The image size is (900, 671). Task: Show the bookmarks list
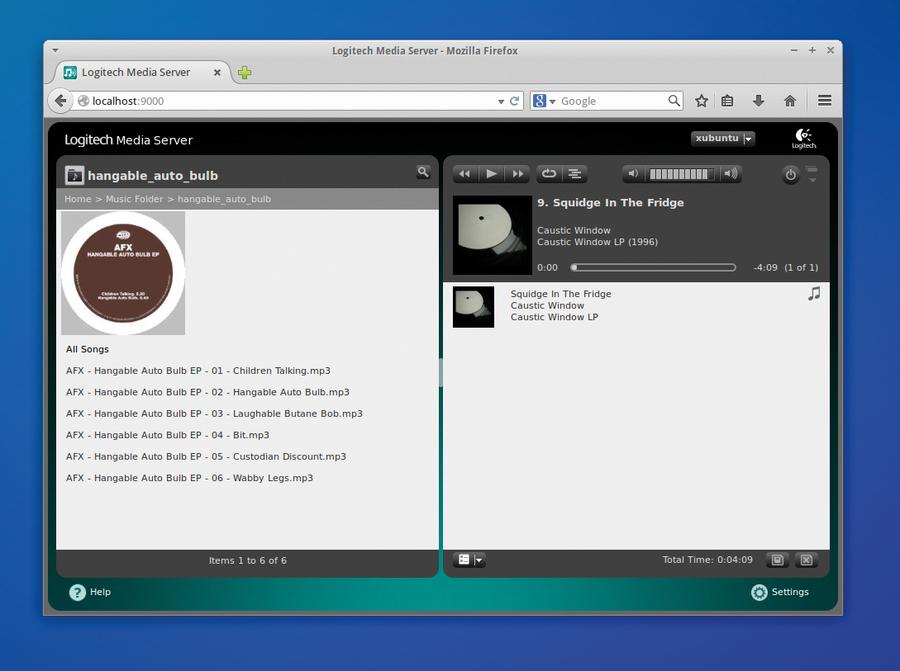tap(727, 101)
